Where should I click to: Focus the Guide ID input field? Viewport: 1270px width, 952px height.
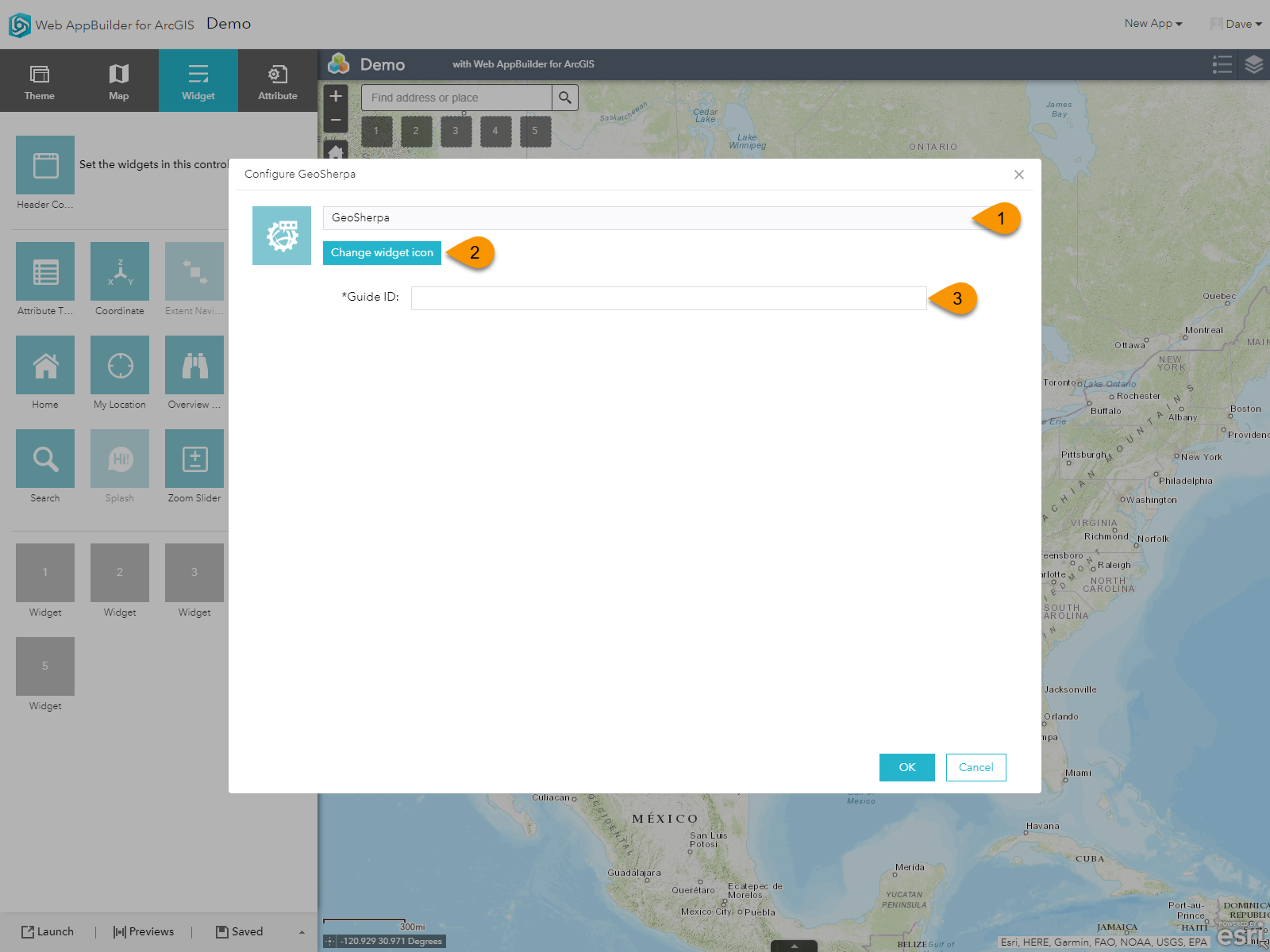point(668,298)
